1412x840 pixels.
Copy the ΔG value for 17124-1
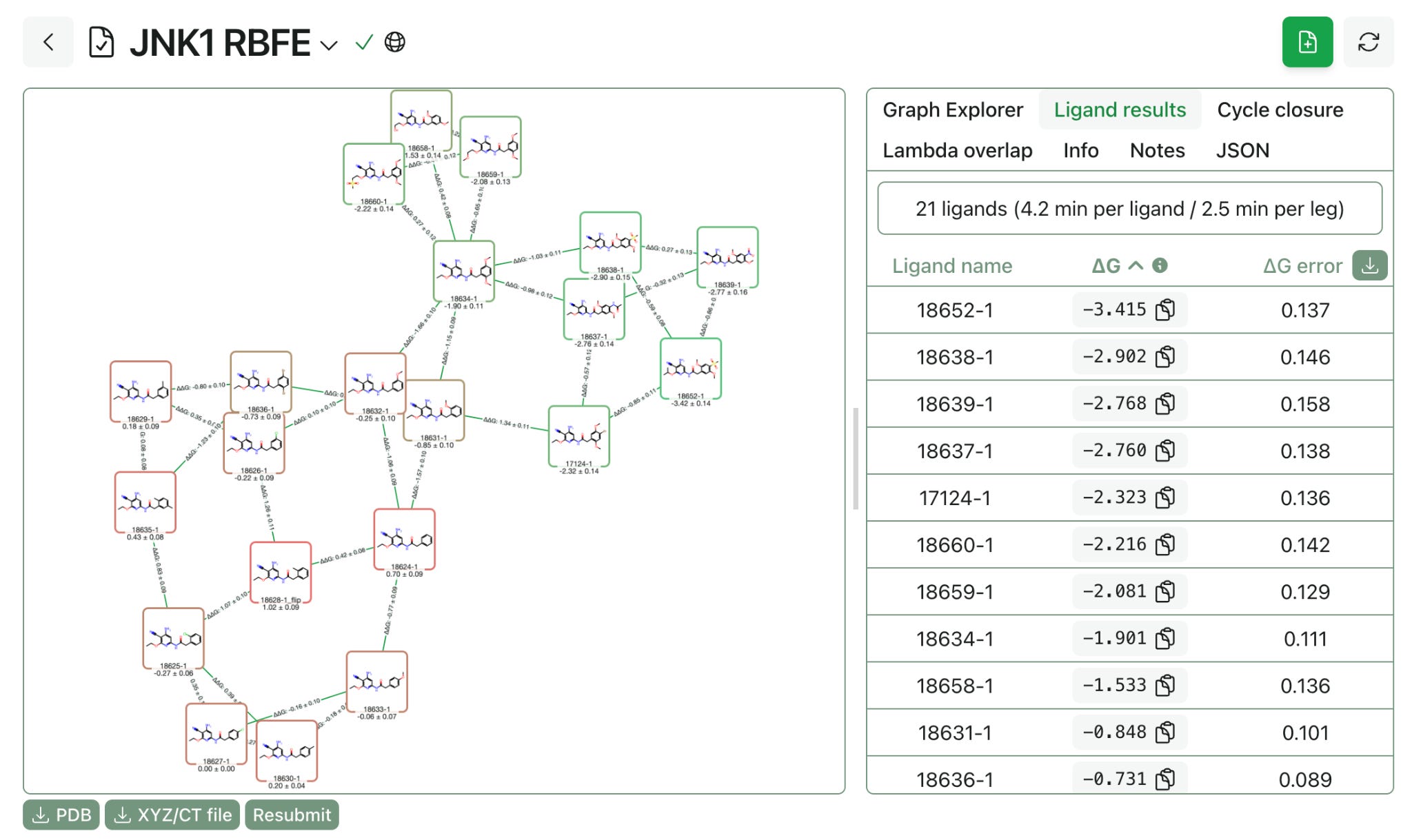[x=1164, y=498]
